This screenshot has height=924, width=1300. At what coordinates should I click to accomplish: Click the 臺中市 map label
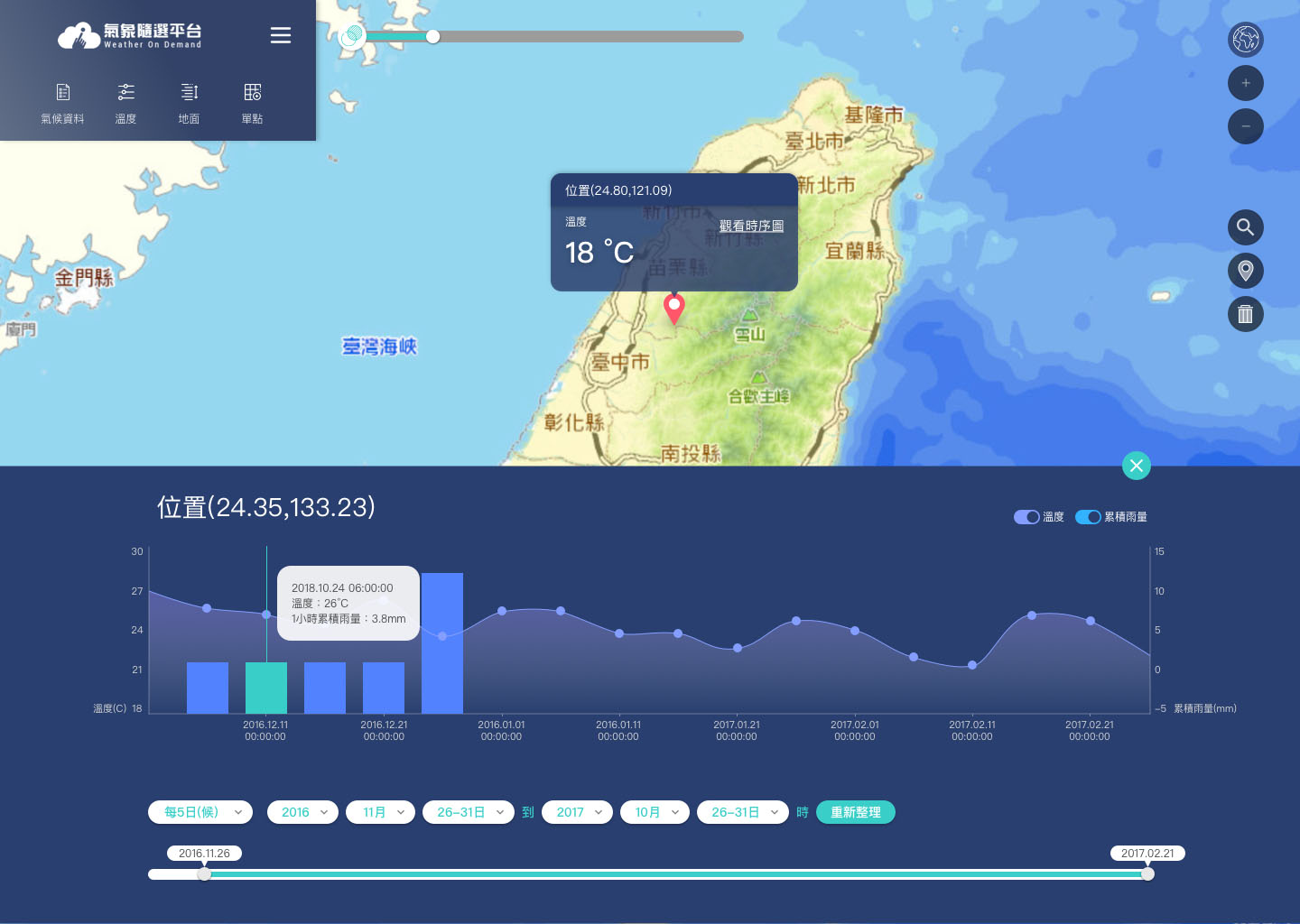(621, 362)
